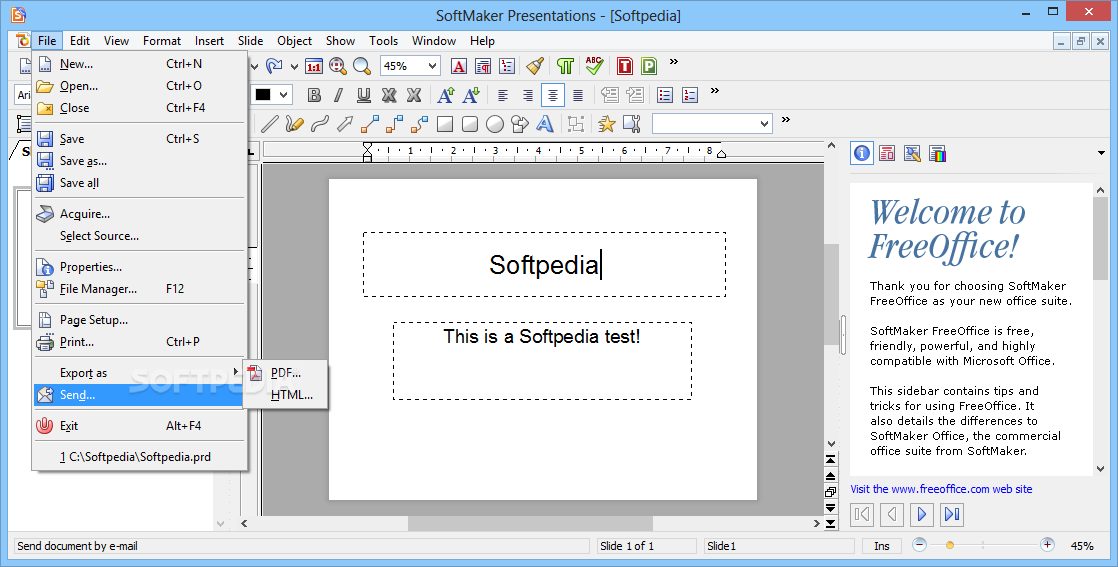Click the redo arrow icon
Screen dimensions: 1118x567
pyautogui.click(x=274, y=66)
